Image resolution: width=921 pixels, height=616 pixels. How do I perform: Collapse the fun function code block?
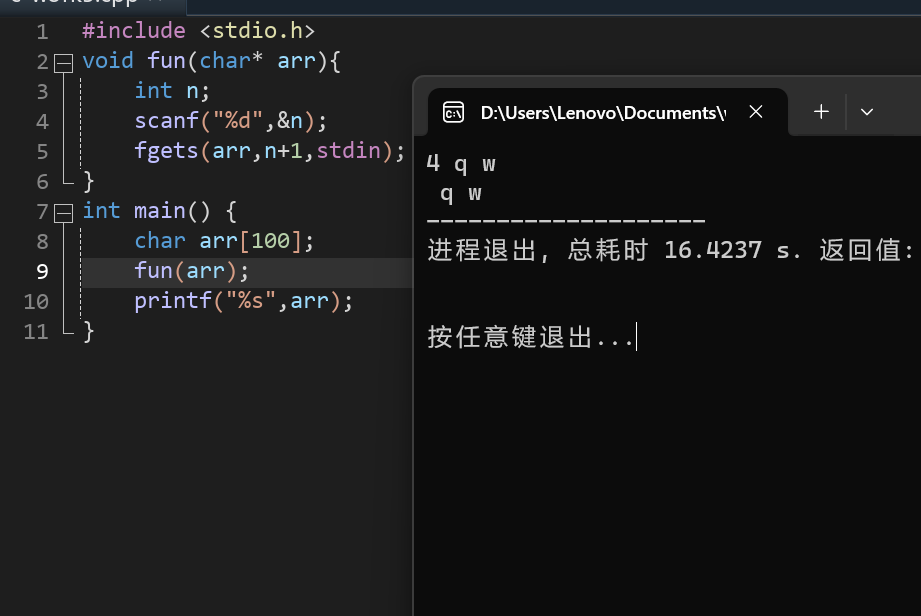62,60
